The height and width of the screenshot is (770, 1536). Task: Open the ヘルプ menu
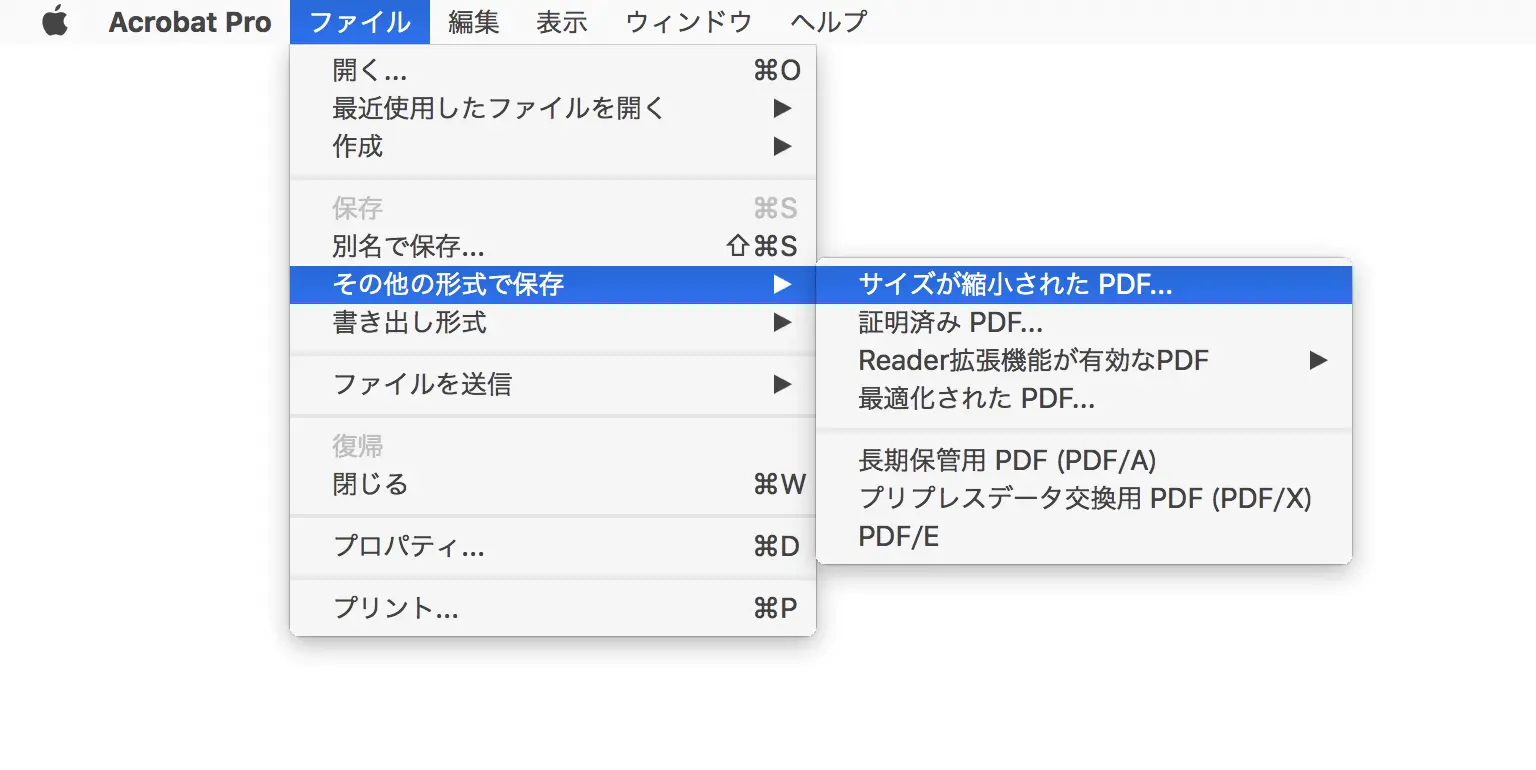828,22
